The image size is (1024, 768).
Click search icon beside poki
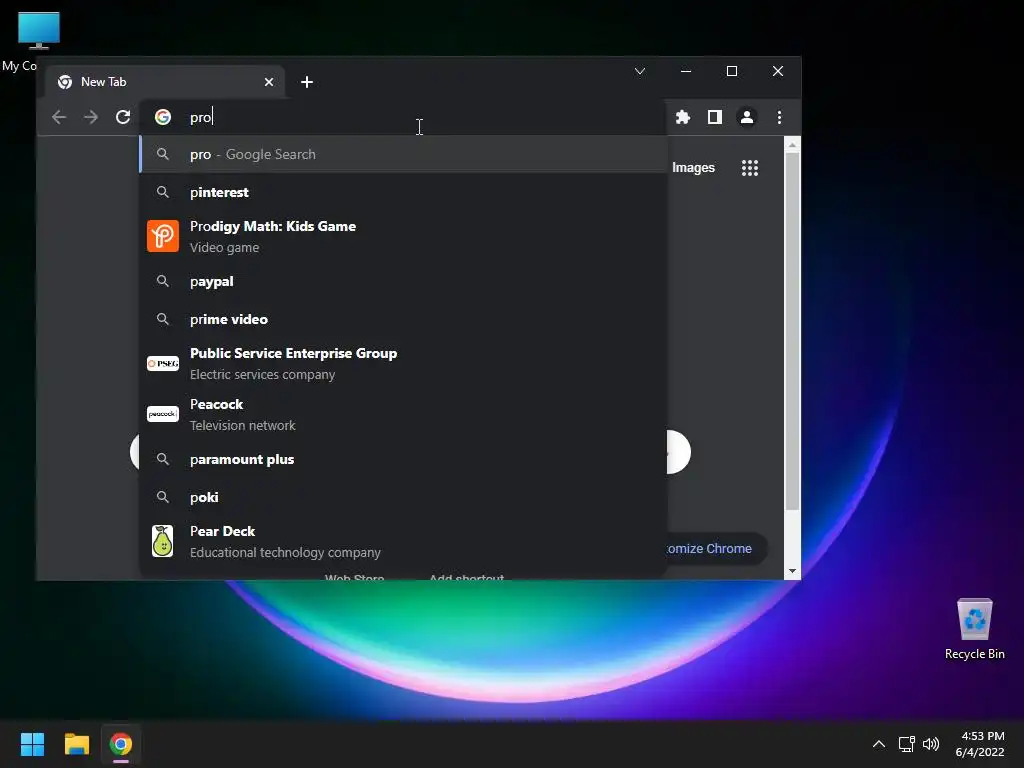163,497
